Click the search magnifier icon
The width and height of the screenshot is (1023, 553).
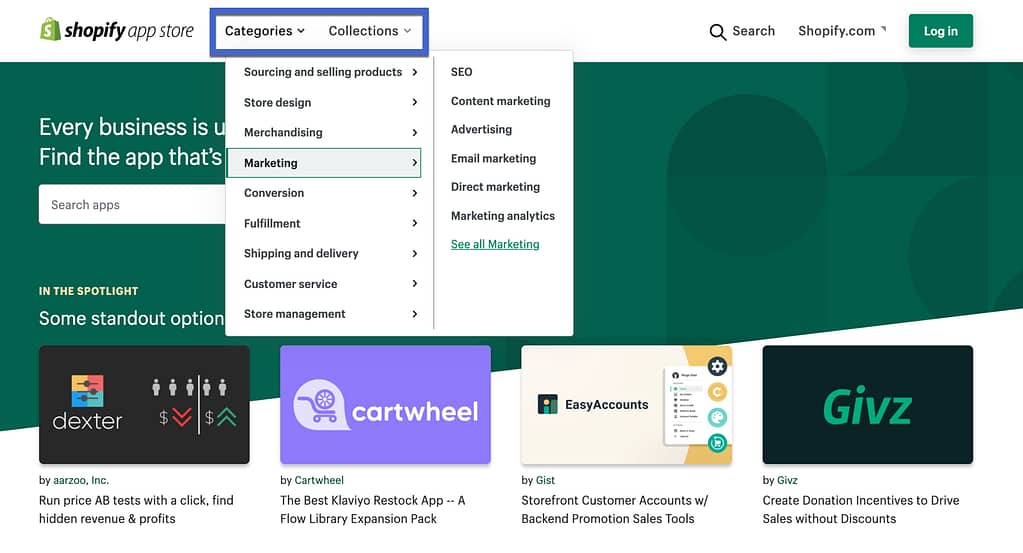(718, 32)
